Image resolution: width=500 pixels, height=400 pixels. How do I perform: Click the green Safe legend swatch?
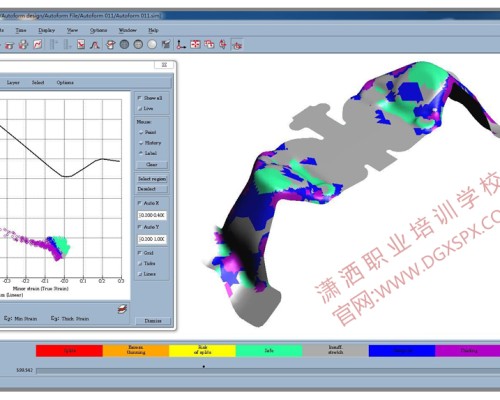point(269,351)
